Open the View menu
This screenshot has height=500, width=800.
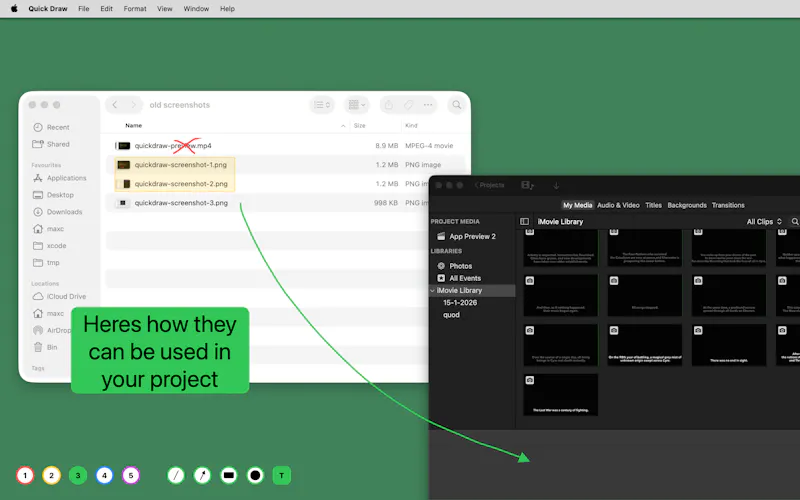165,9
